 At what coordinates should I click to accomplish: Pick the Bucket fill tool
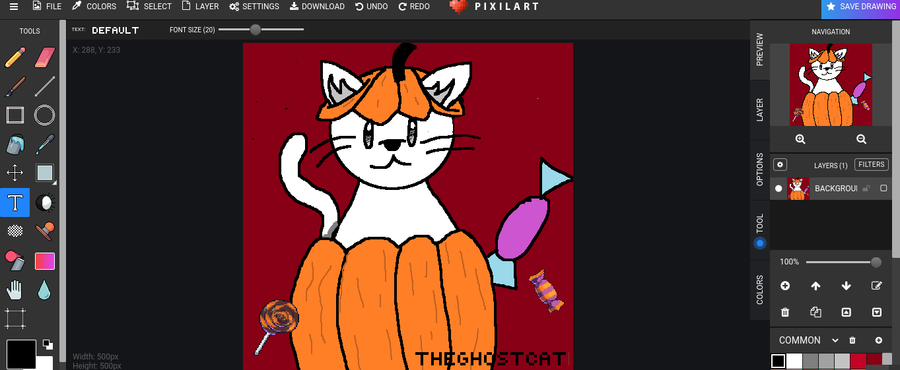pos(15,144)
